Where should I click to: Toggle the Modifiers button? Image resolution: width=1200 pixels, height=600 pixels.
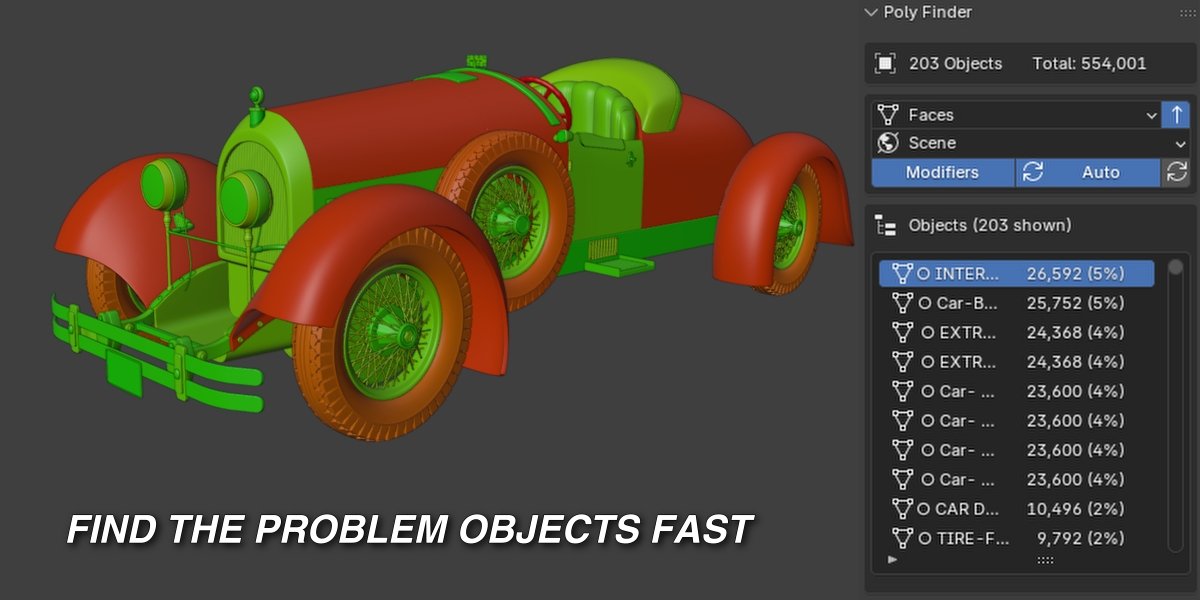click(x=942, y=172)
